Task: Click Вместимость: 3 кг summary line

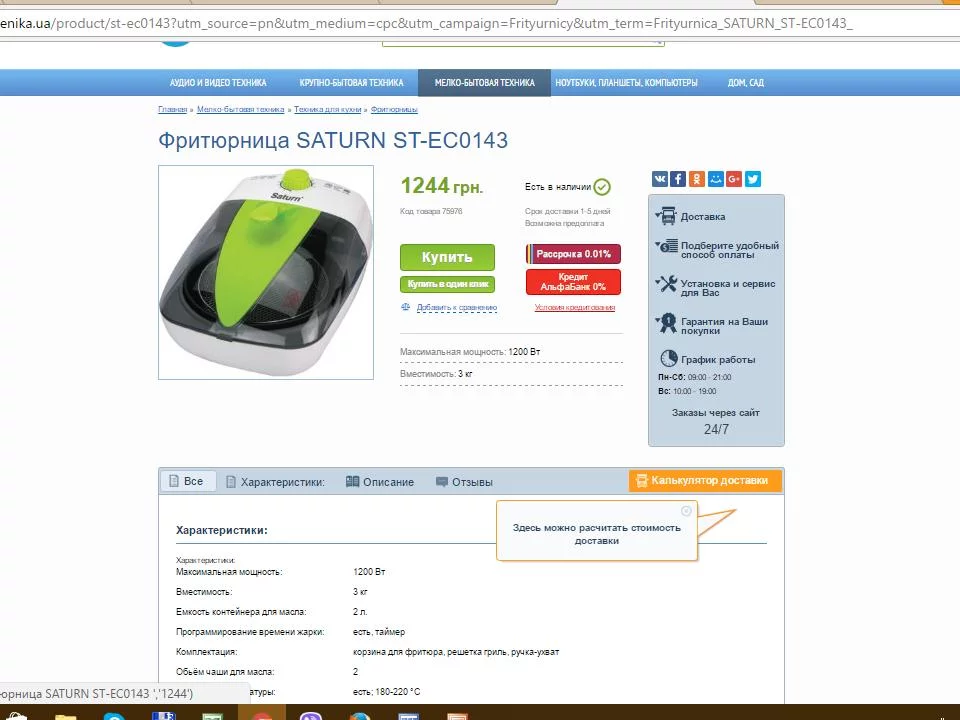Action: point(436,373)
